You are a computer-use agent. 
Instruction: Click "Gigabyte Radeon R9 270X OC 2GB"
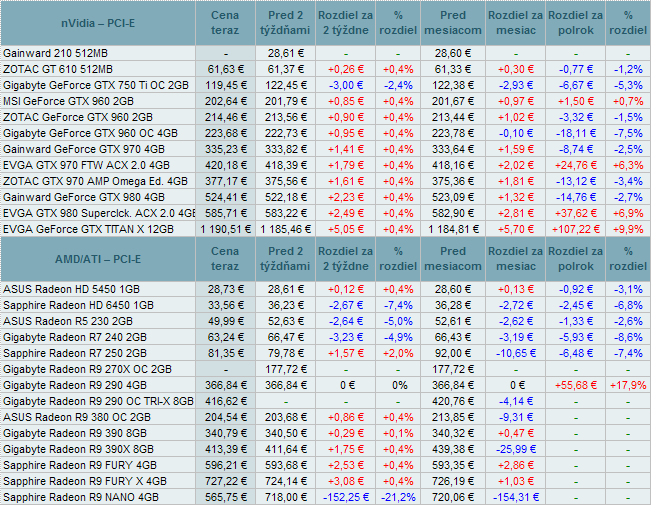point(87,369)
